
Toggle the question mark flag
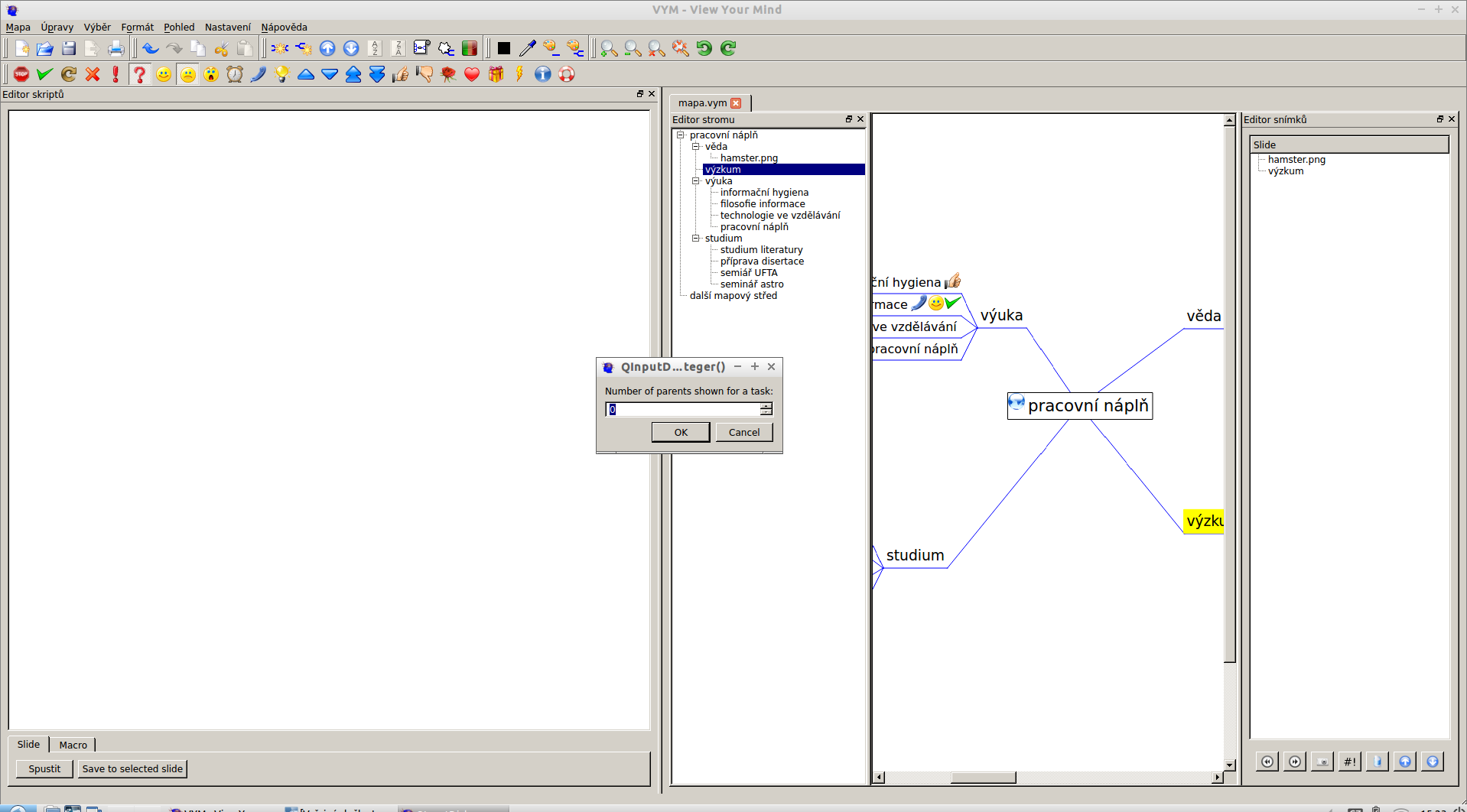(139, 74)
